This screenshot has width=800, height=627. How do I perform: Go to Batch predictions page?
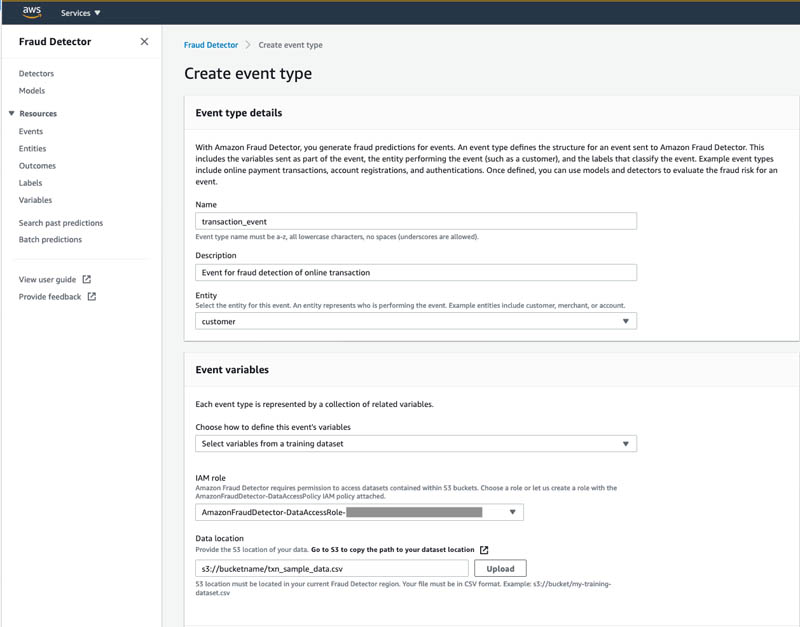50,239
